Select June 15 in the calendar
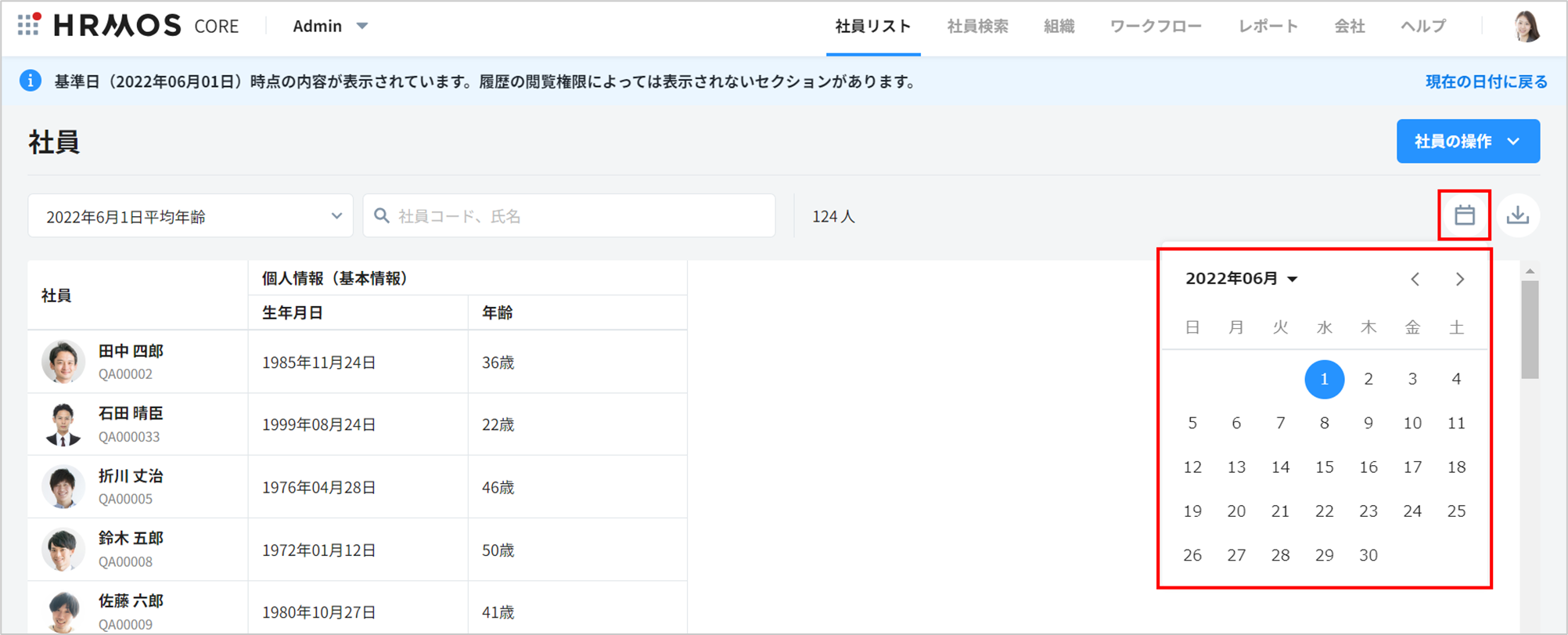Screen dimensions: 1568x635 [x=1324, y=467]
